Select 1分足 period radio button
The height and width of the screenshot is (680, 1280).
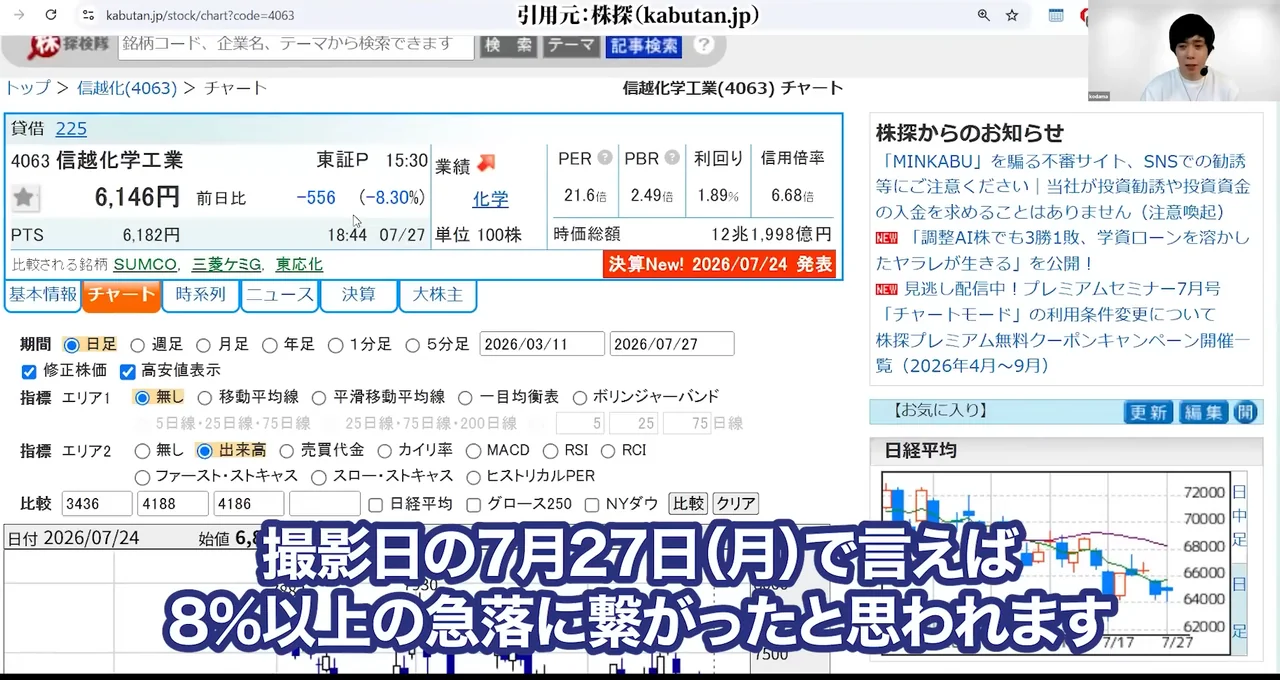[335, 345]
